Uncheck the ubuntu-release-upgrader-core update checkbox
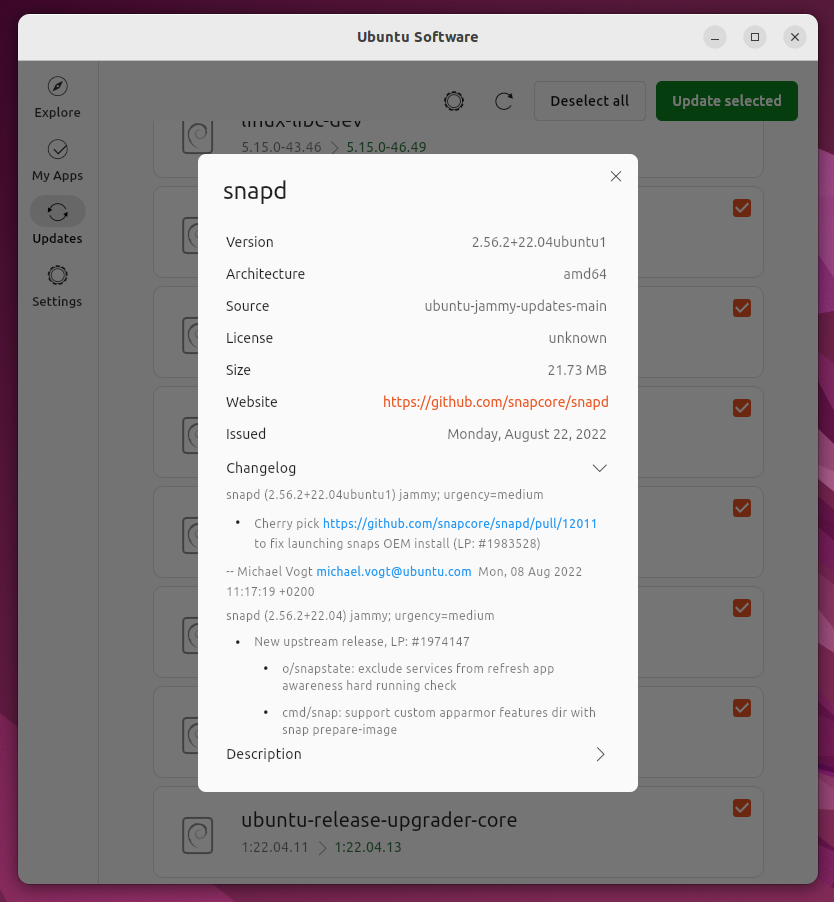 pyautogui.click(x=742, y=808)
